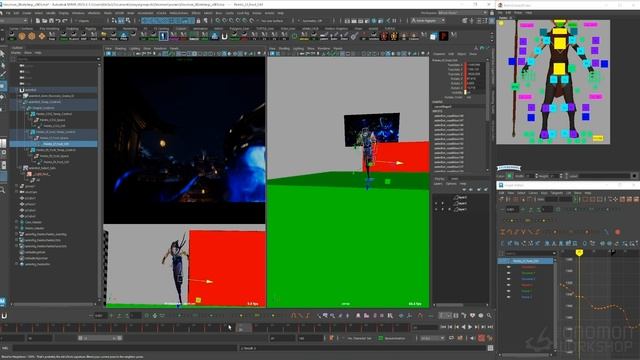This screenshot has height=360, width=640.
Task: Open the menu set dropdown
Action: tap(14, 20)
